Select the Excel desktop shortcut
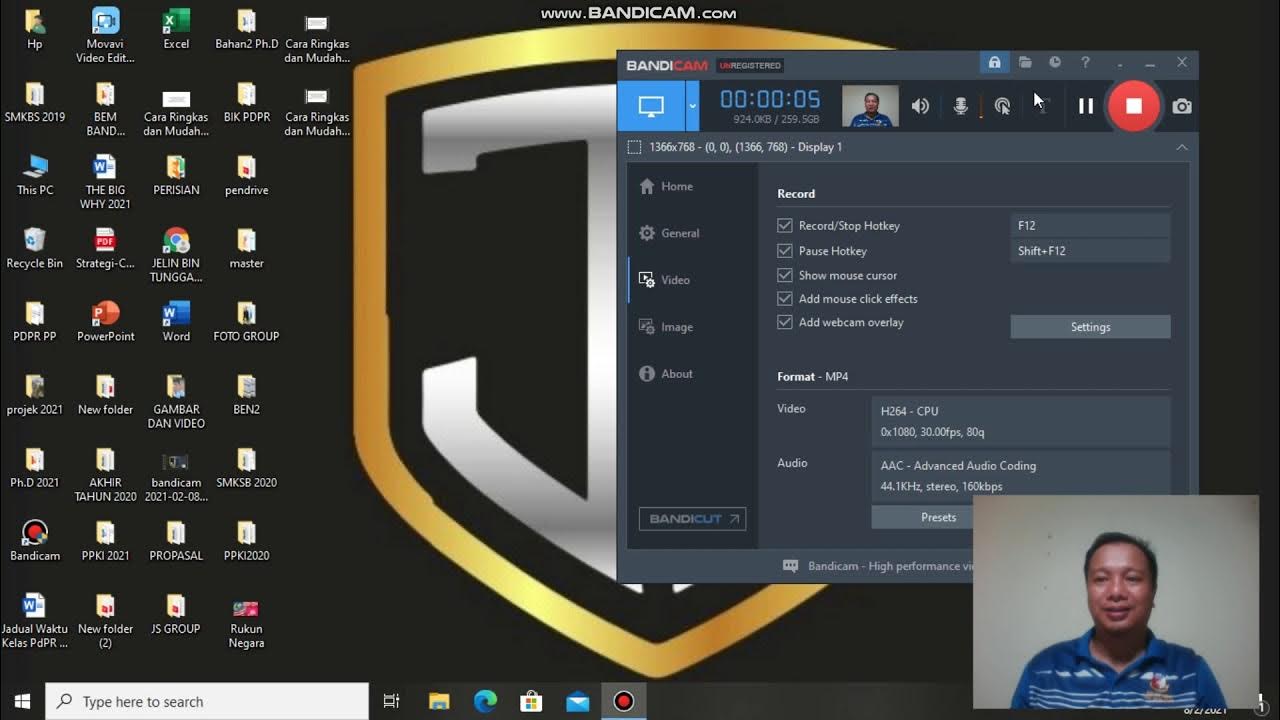 176,28
